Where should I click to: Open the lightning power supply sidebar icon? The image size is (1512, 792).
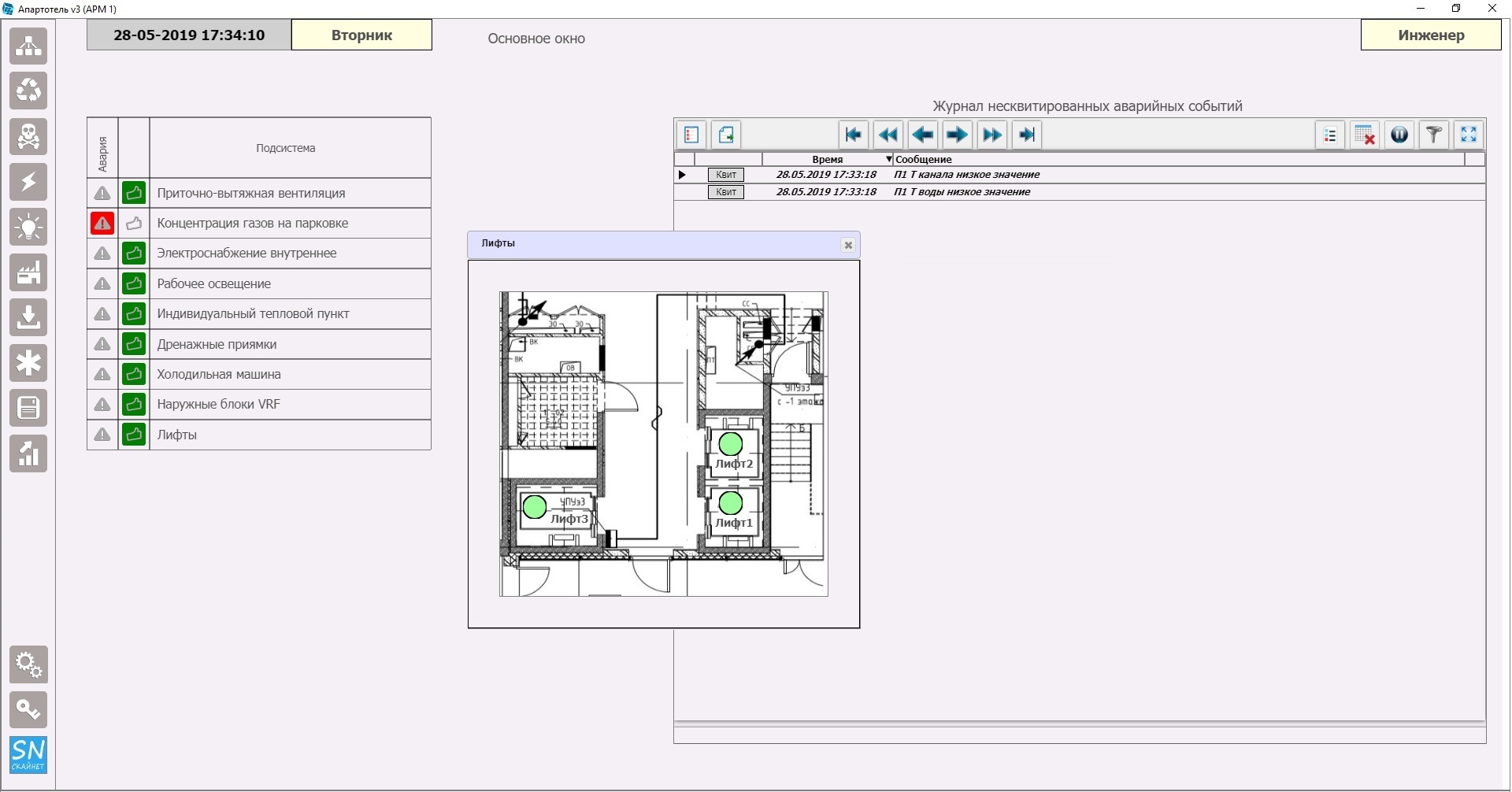[28, 182]
